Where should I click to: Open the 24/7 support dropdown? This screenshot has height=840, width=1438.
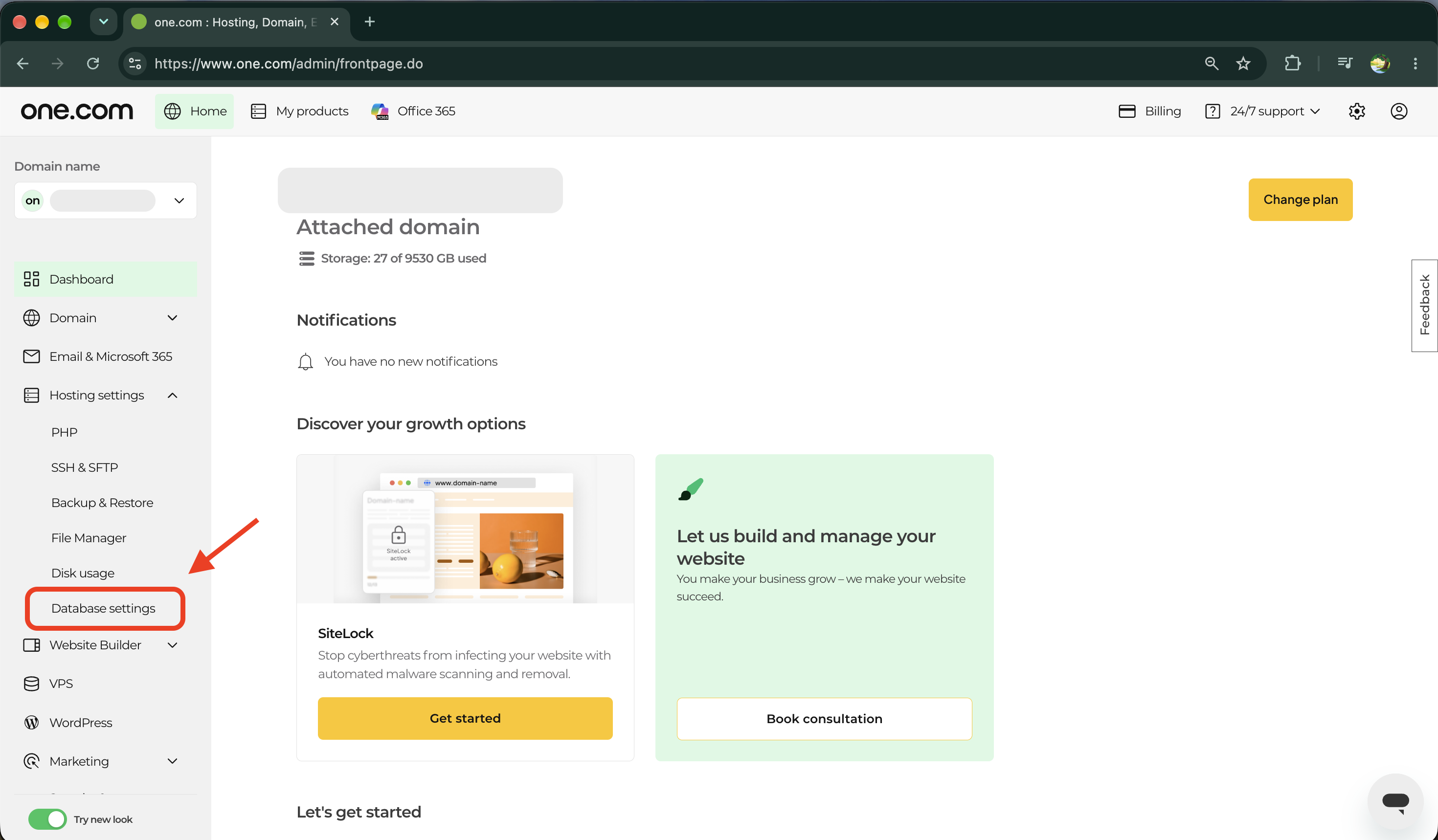(x=1262, y=111)
